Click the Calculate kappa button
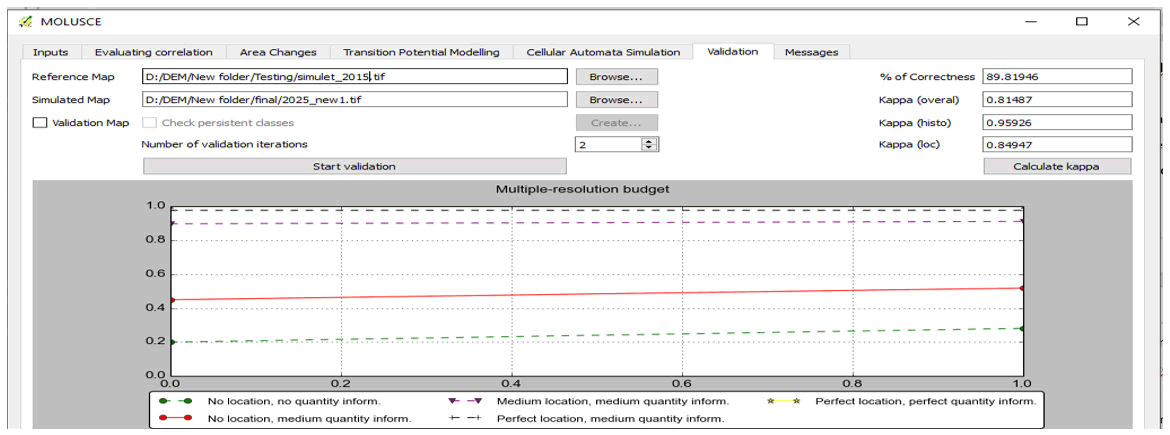Viewport: 1170px width, 435px height. pos(1056,167)
